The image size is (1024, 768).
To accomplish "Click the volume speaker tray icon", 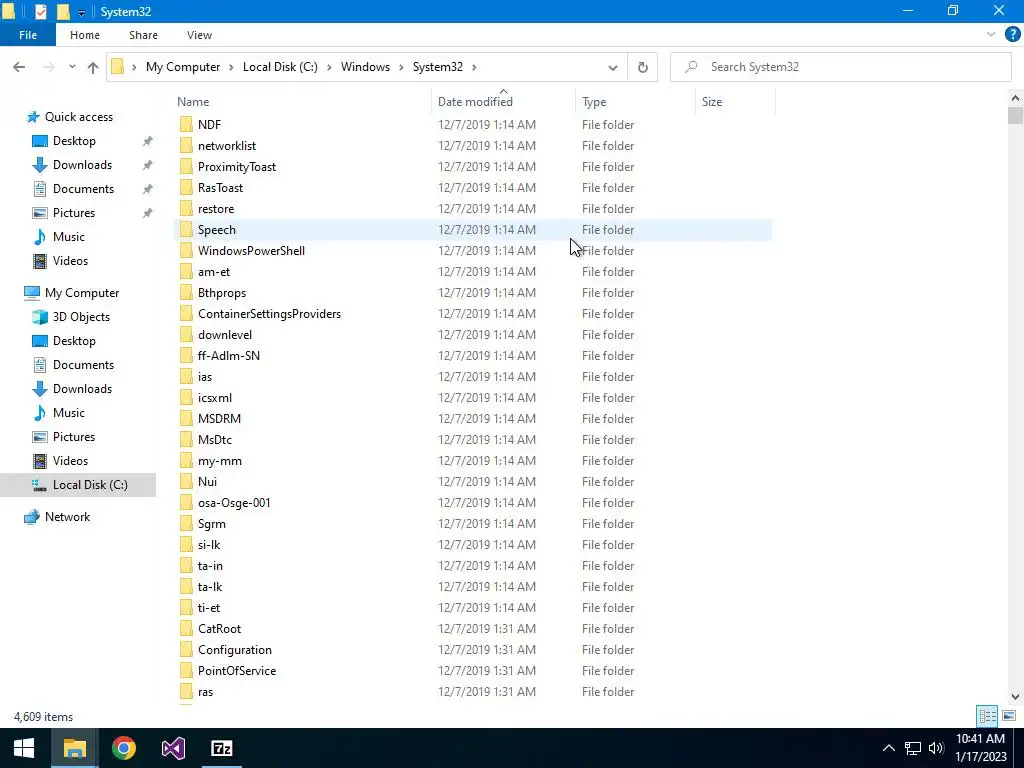I will point(936,748).
